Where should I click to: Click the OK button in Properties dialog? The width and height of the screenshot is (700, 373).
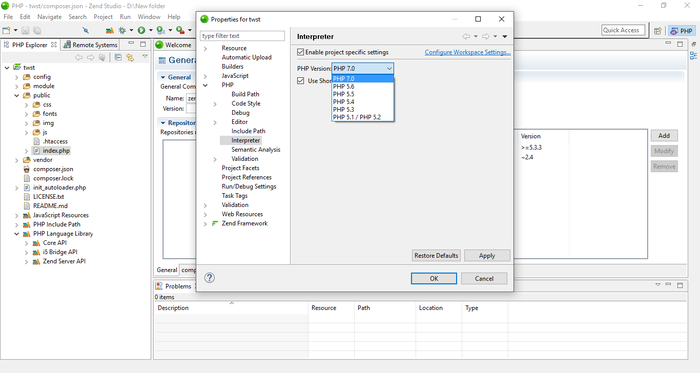click(433, 278)
